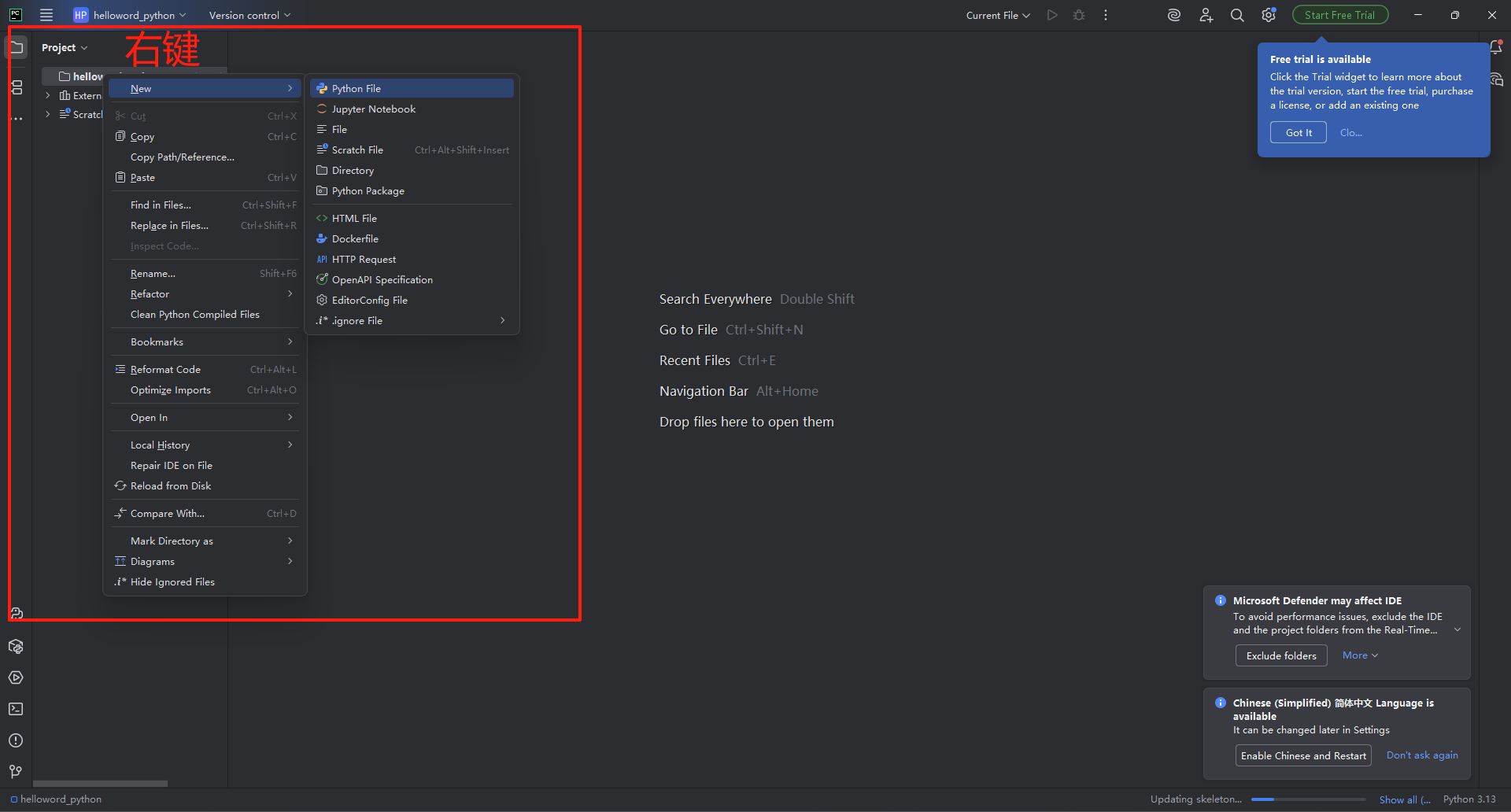Open the Git version control panel
The width and height of the screenshot is (1511, 812).
16,772
